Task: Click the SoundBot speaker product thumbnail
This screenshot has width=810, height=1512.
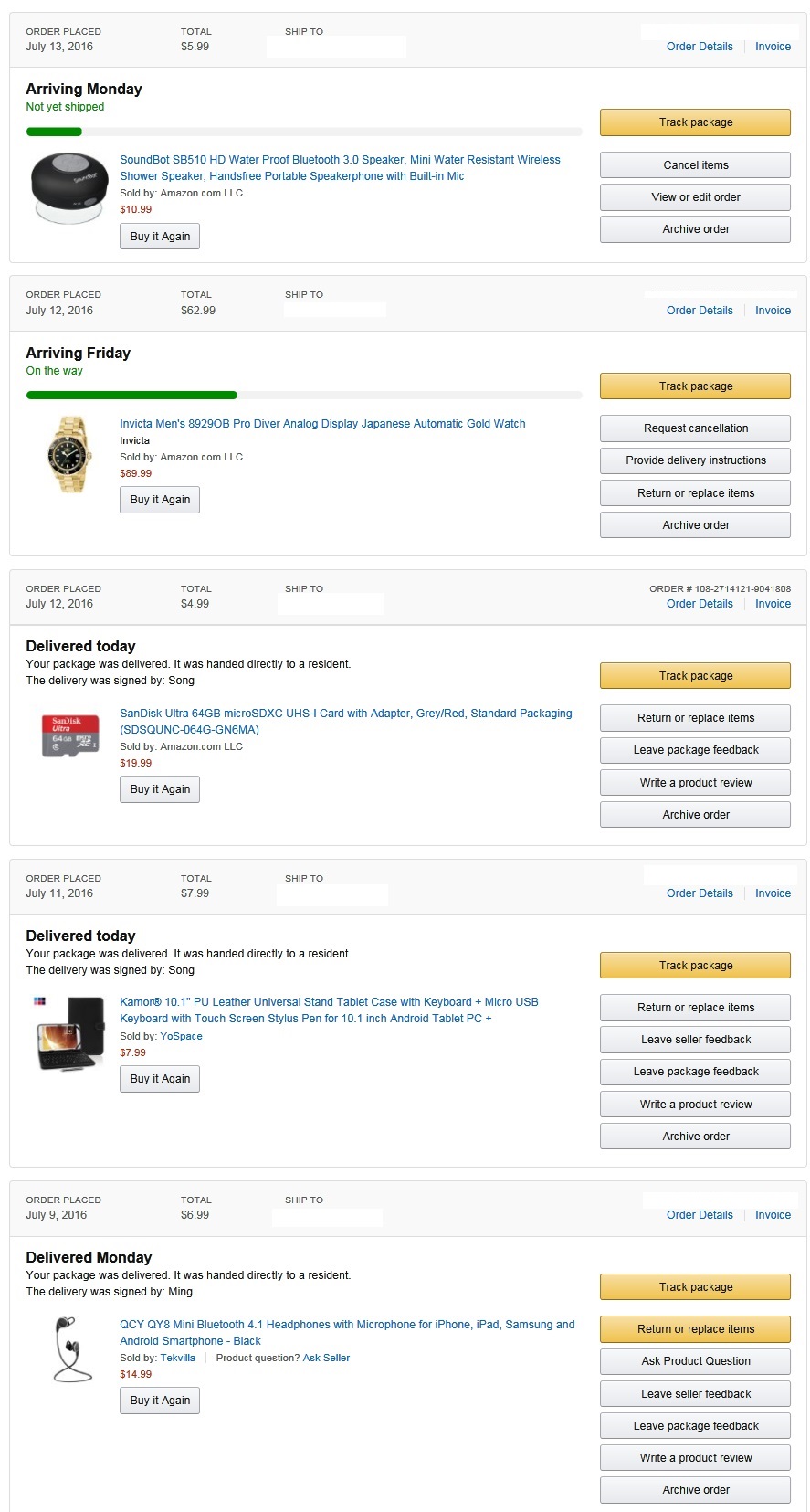Action: tap(68, 188)
